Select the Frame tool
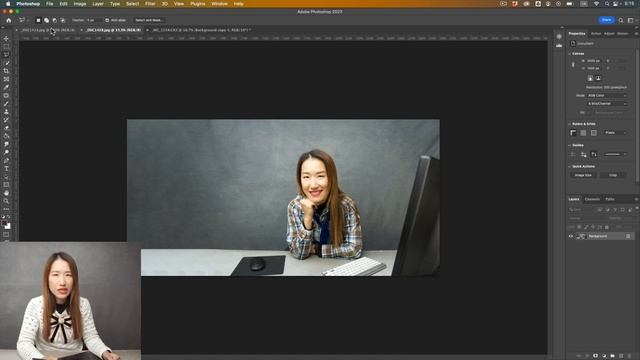The image size is (640, 360). pos(6,79)
